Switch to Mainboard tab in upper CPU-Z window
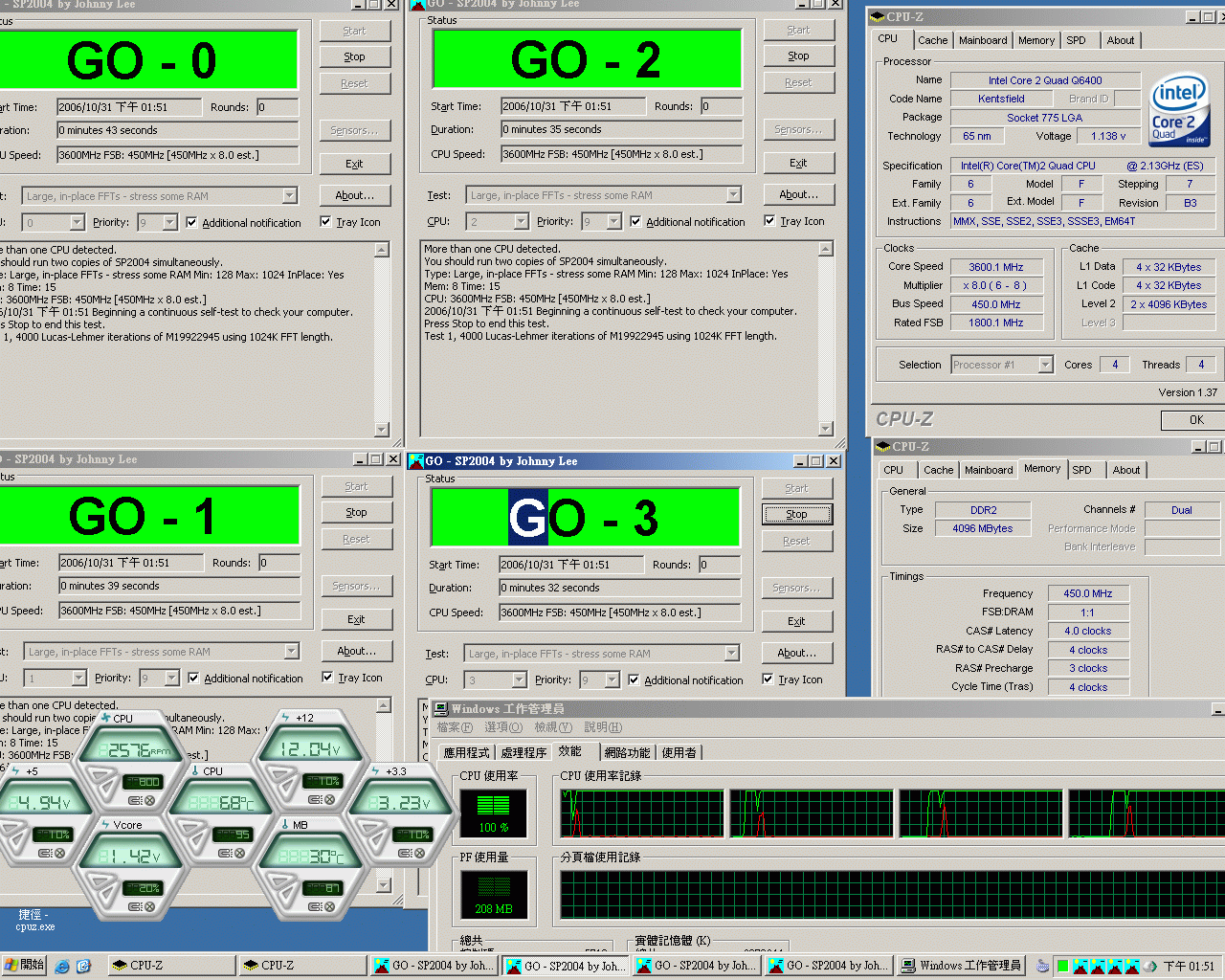 (x=983, y=40)
